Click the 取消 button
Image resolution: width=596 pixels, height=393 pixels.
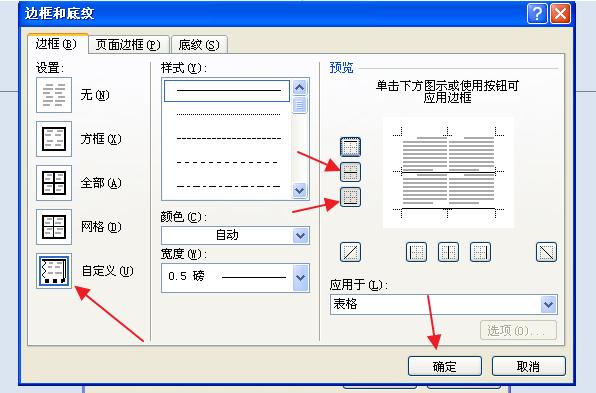(x=529, y=366)
